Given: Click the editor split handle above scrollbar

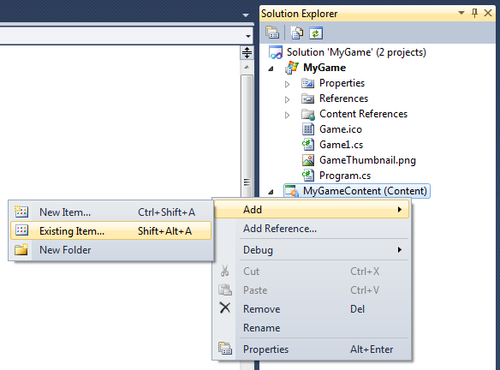Looking at the screenshot, I should point(247,53).
